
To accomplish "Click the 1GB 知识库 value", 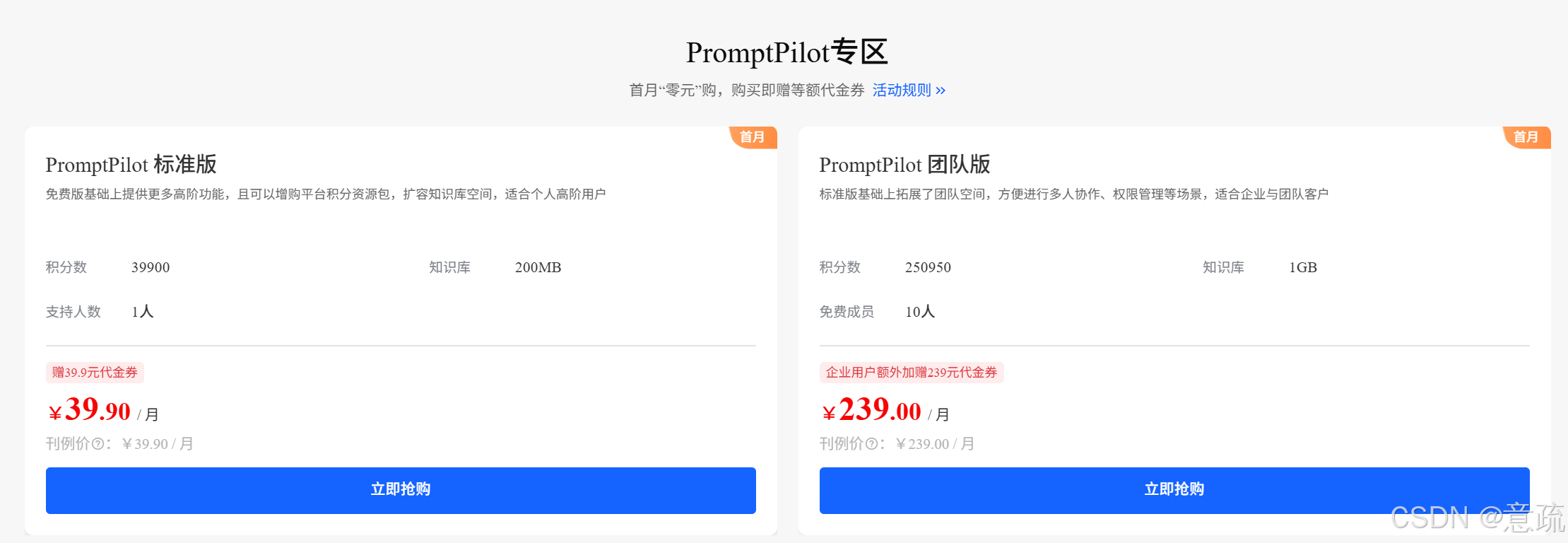I will (1302, 267).
